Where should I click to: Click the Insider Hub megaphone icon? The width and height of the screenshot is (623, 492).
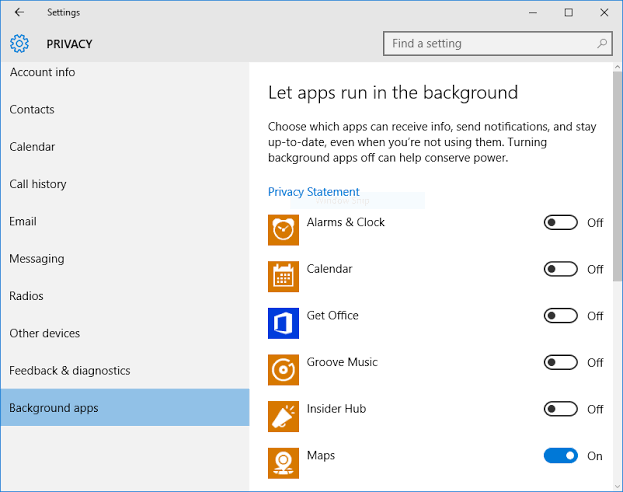284,416
